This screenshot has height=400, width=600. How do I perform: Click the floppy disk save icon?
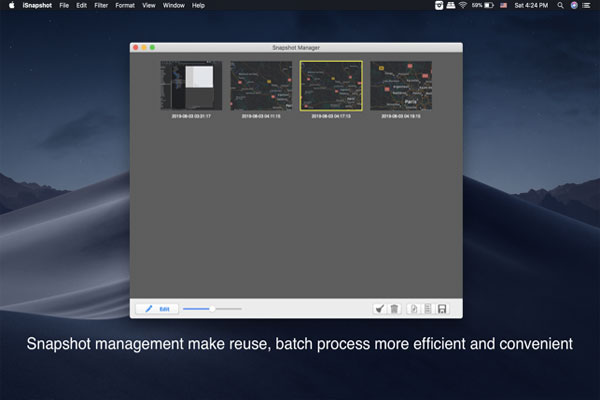click(443, 309)
